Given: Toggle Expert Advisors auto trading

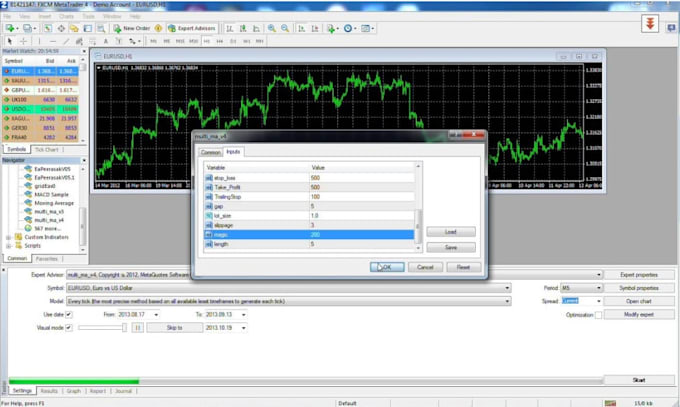Looking at the screenshot, I should [192, 28].
